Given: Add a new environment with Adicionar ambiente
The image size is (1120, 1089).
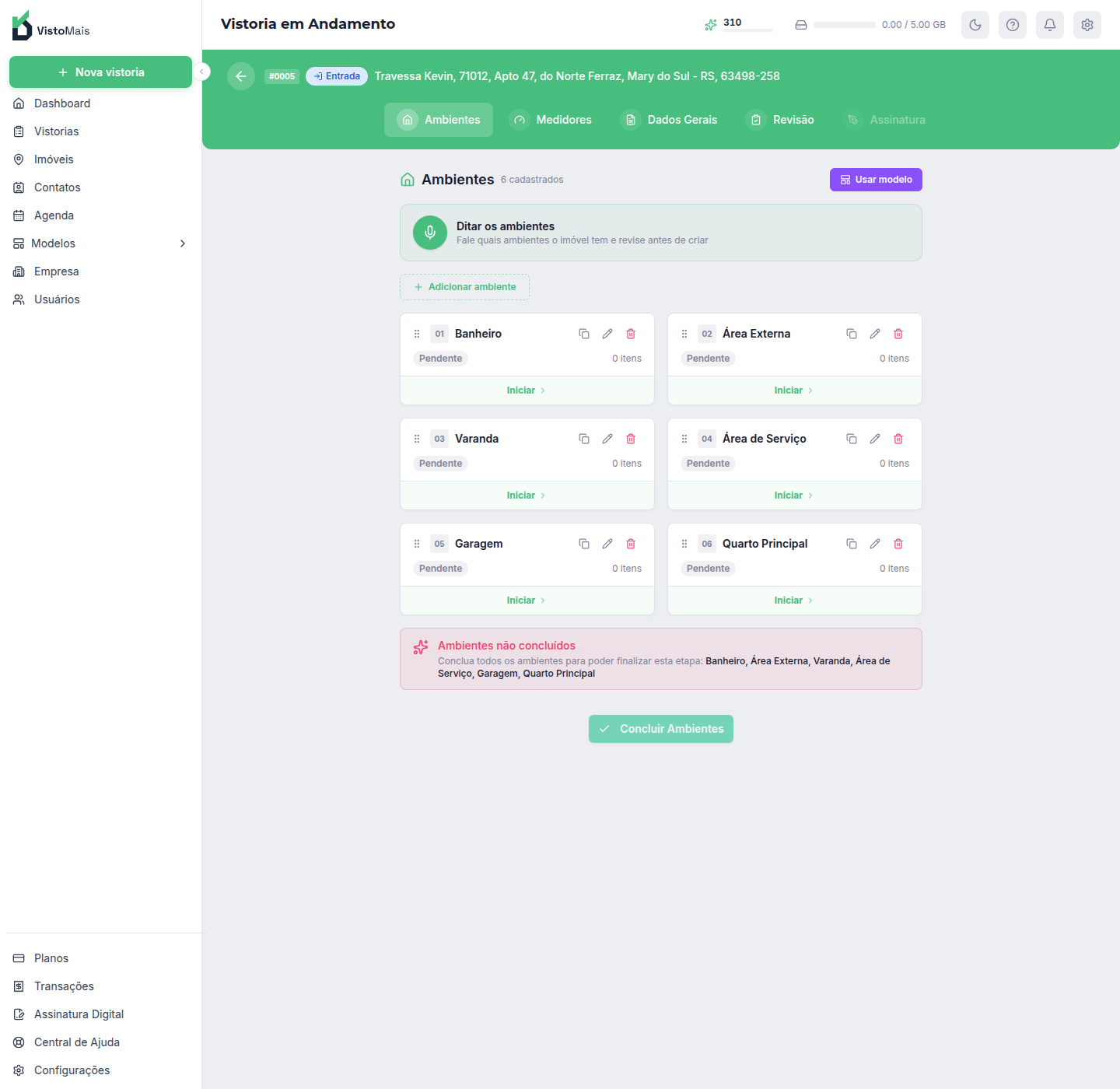Looking at the screenshot, I should tap(465, 287).
